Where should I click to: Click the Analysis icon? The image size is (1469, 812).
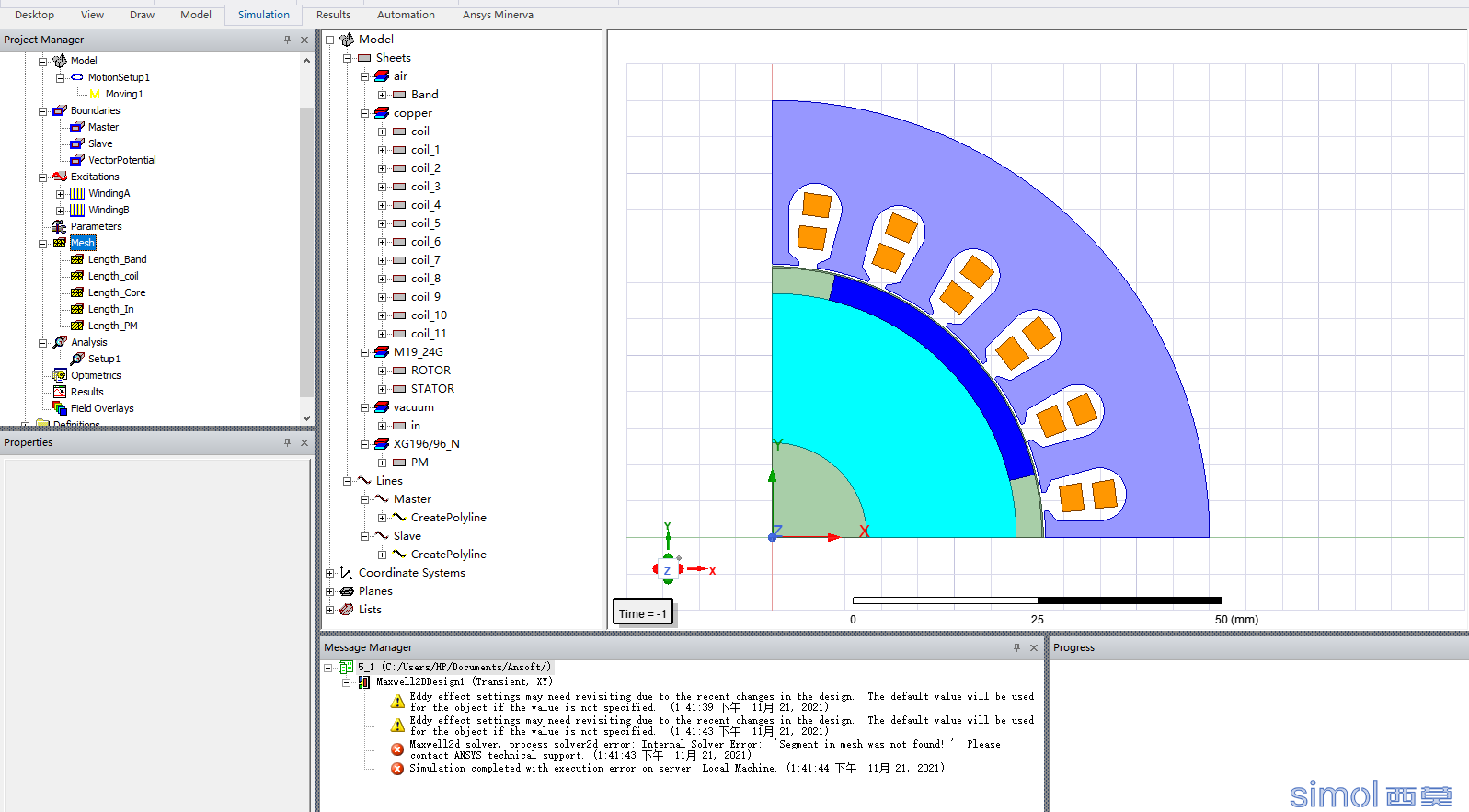[60, 342]
